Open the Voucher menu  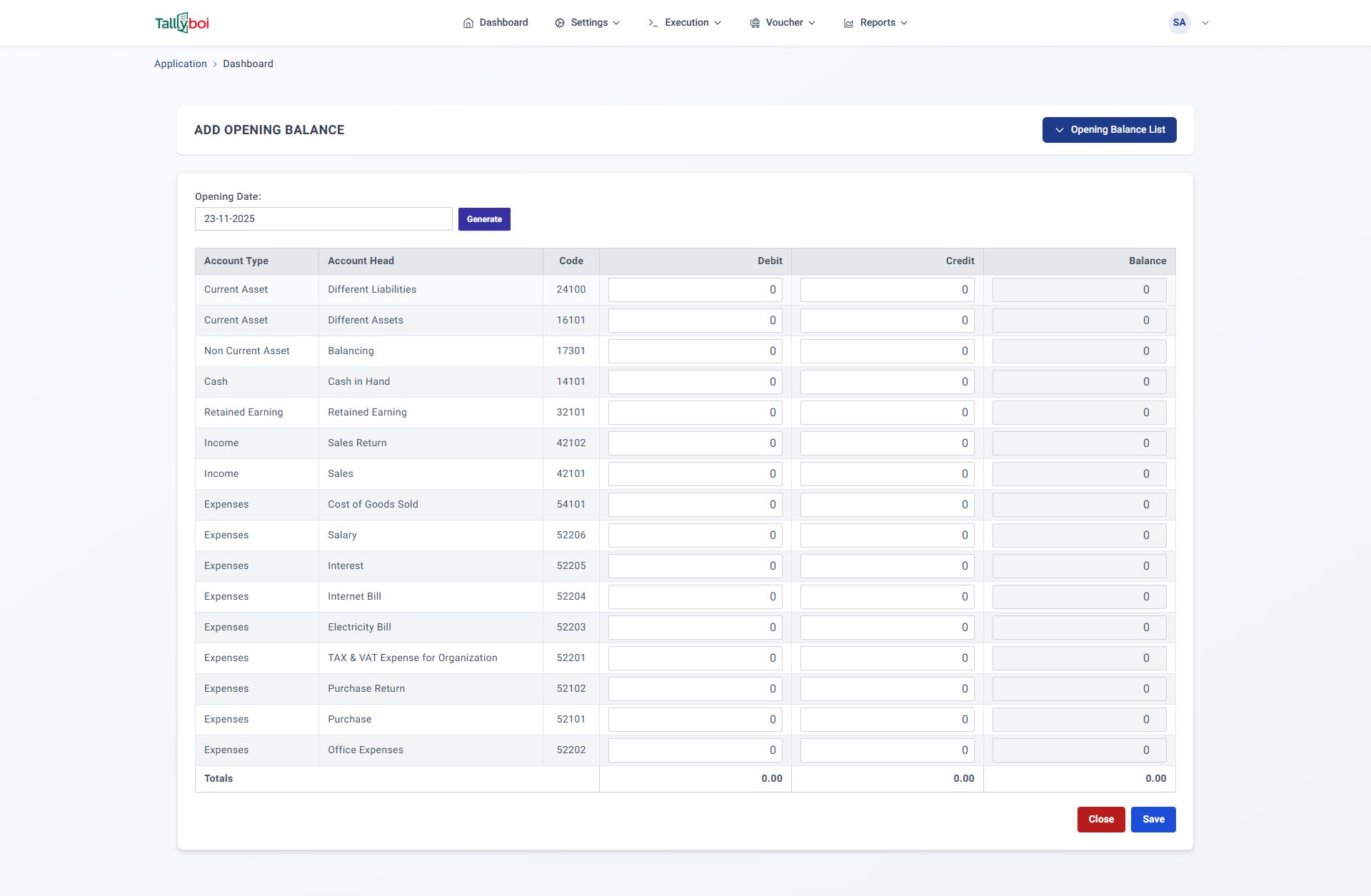784,23
